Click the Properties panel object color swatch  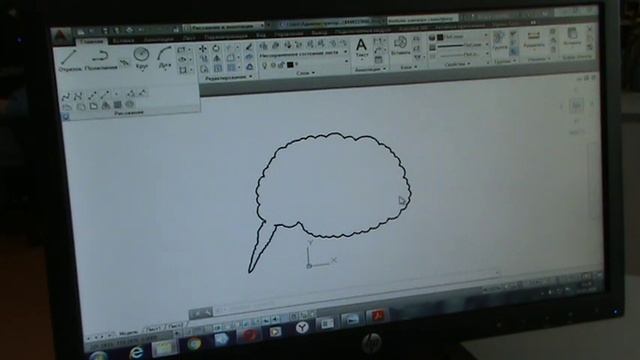[x=440, y=37]
